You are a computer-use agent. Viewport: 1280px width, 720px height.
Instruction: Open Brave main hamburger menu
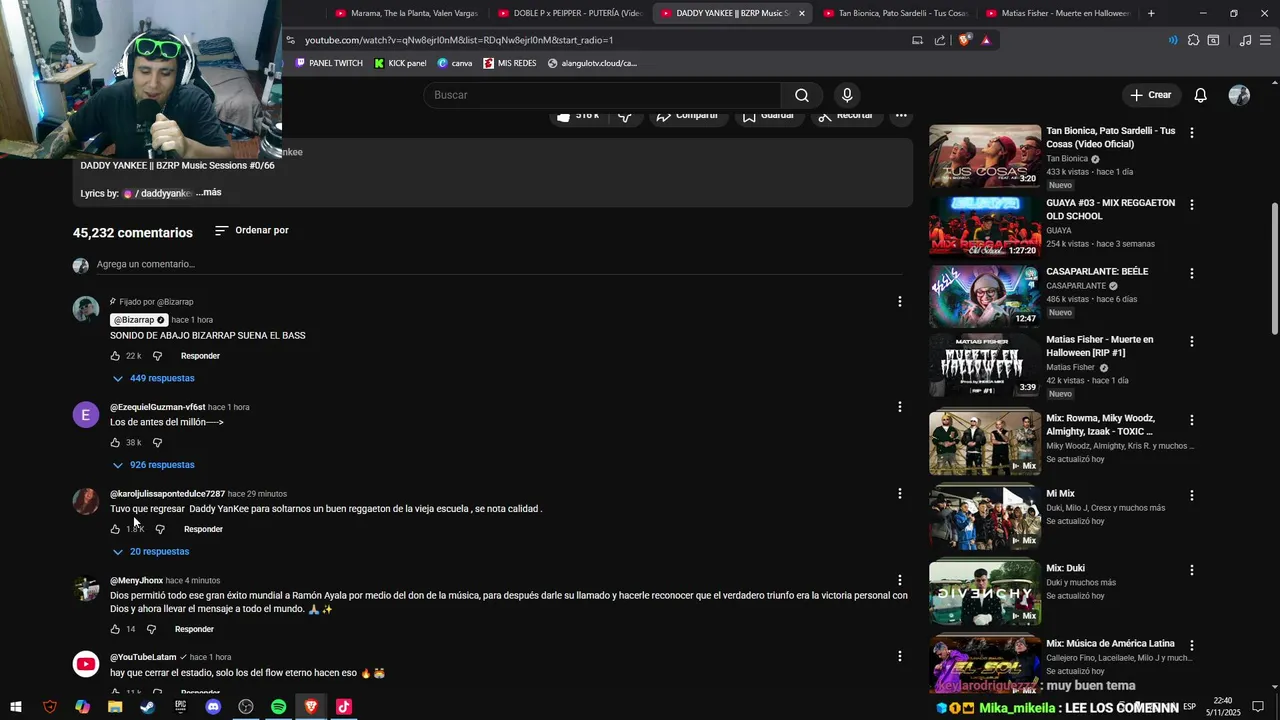(x=1266, y=40)
